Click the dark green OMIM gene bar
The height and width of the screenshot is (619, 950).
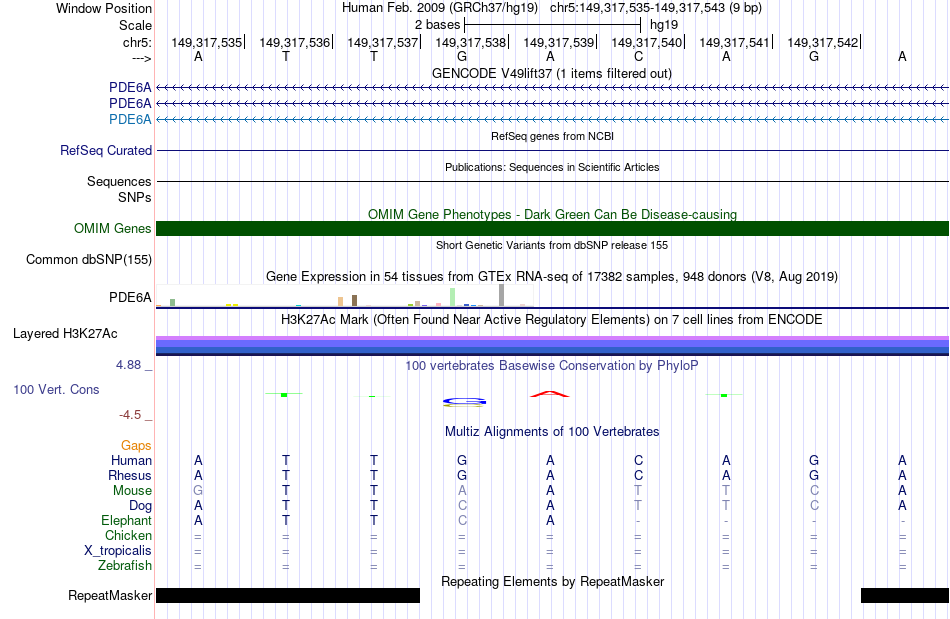552,228
